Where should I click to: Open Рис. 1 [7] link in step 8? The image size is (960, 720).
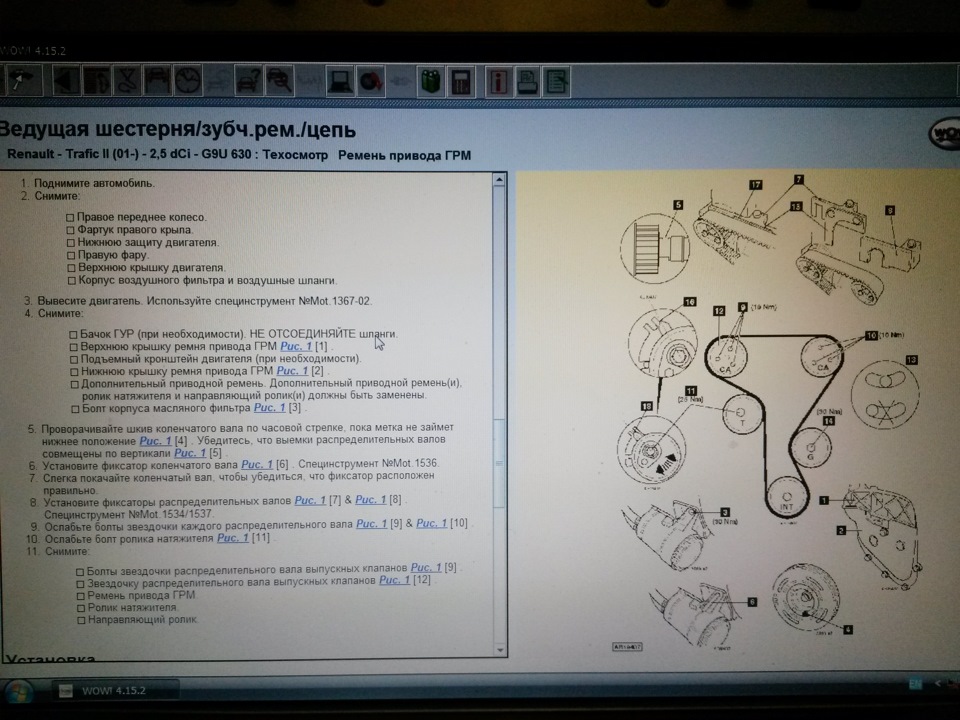[x=310, y=500]
